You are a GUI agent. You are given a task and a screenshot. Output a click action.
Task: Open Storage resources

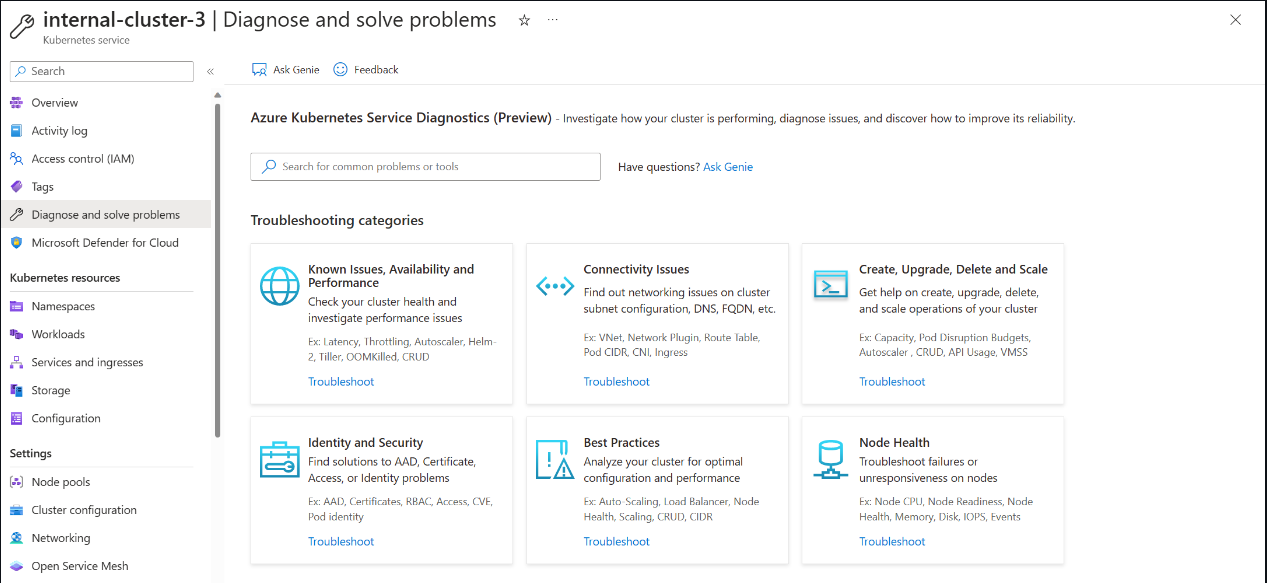(51, 391)
